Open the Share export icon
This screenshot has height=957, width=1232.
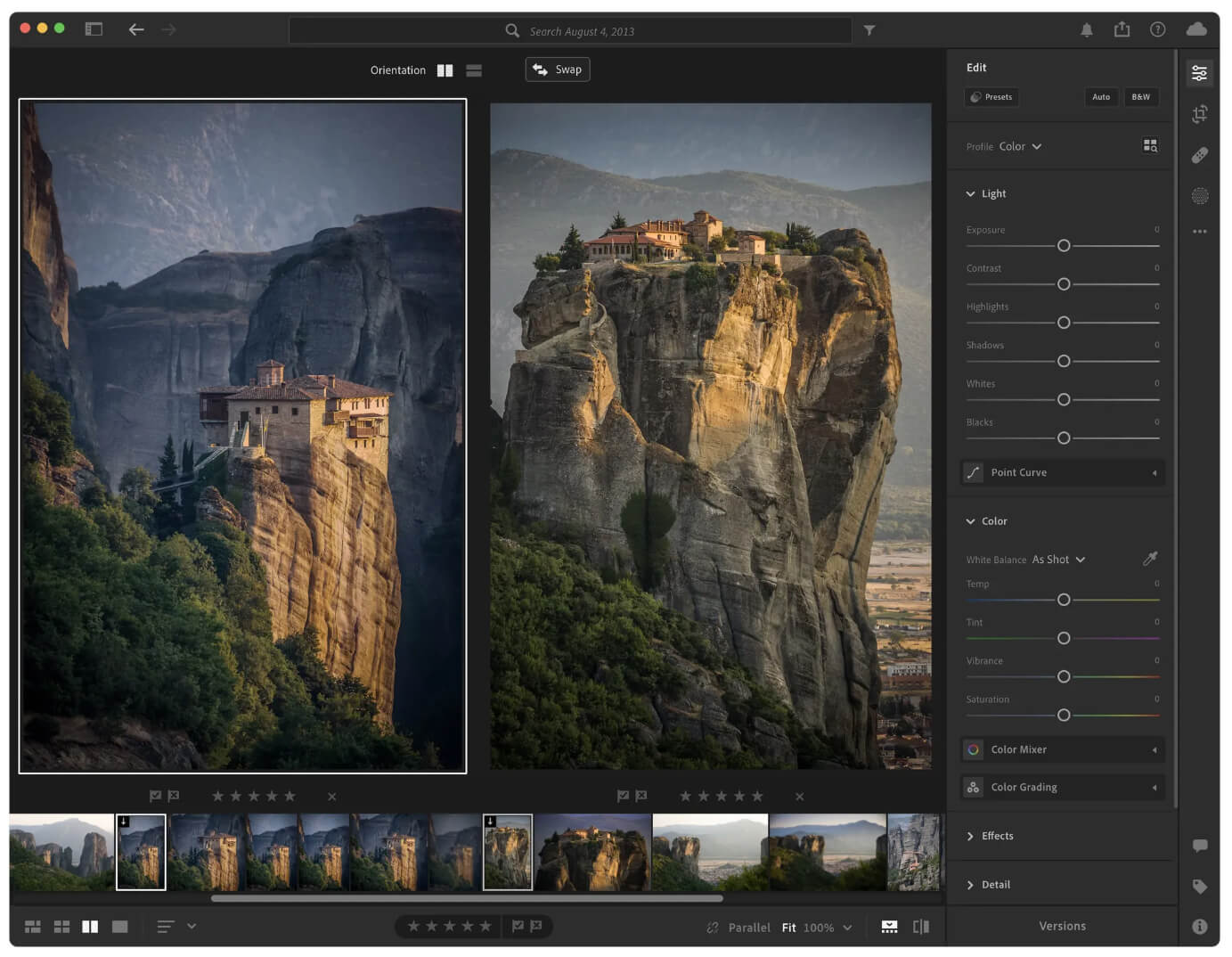(1122, 29)
